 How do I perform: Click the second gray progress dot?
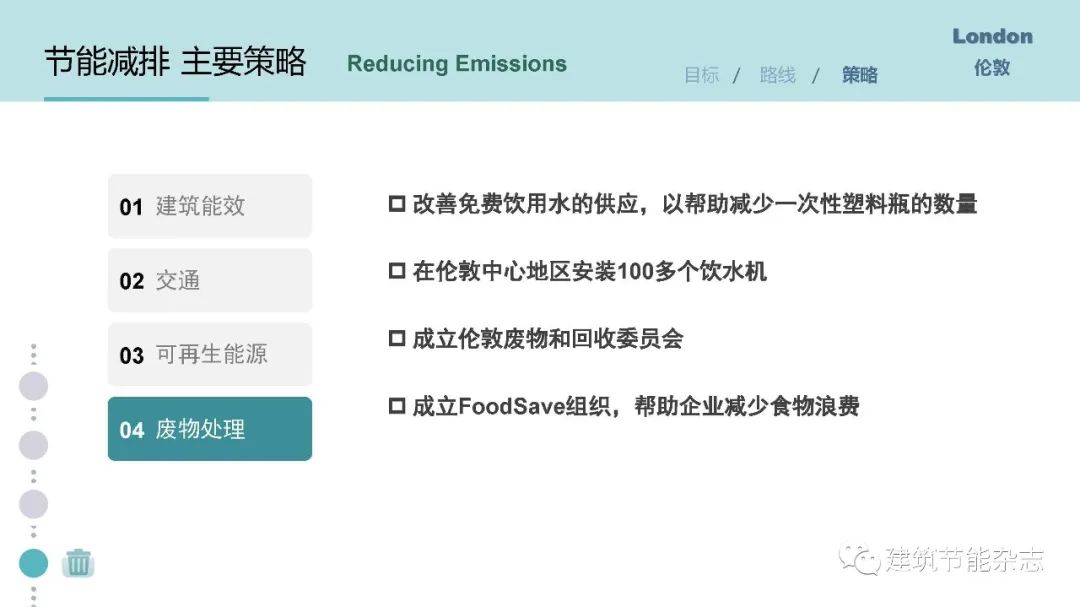click(x=33, y=445)
